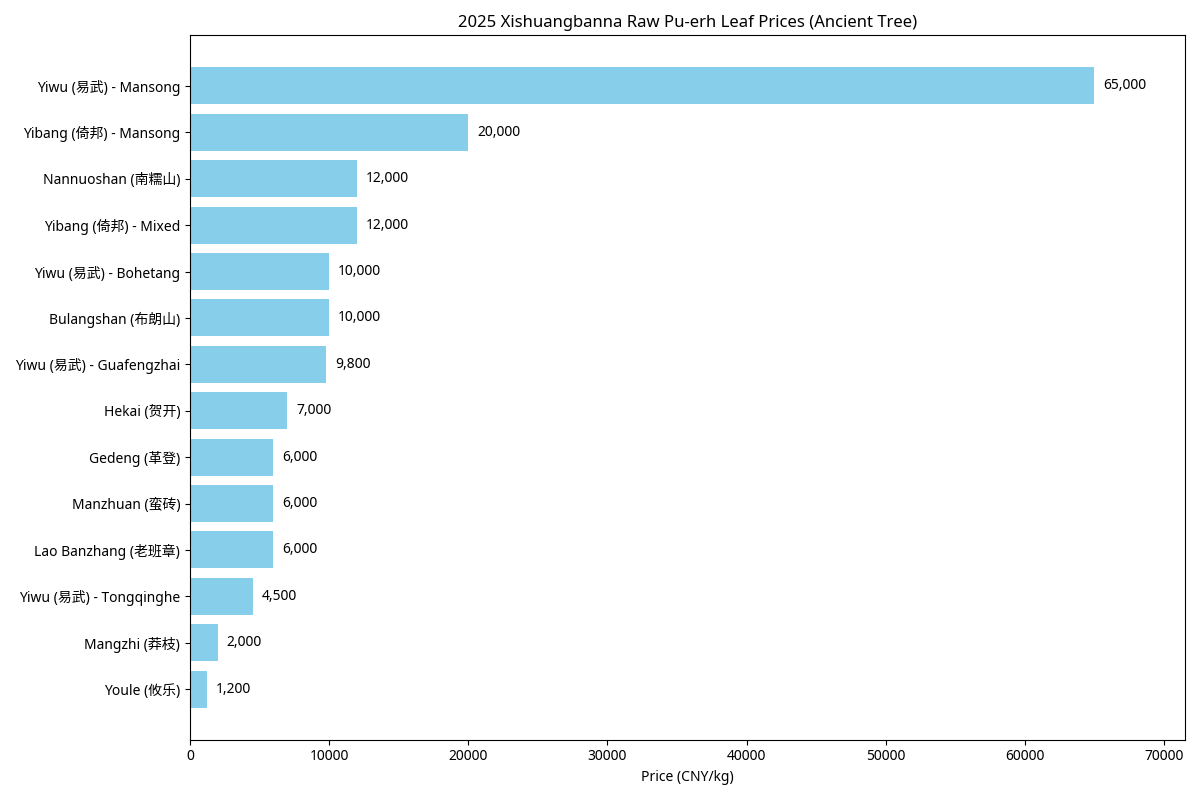Click the Mangzhi bar
1200x800 pixels.
tap(204, 642)
